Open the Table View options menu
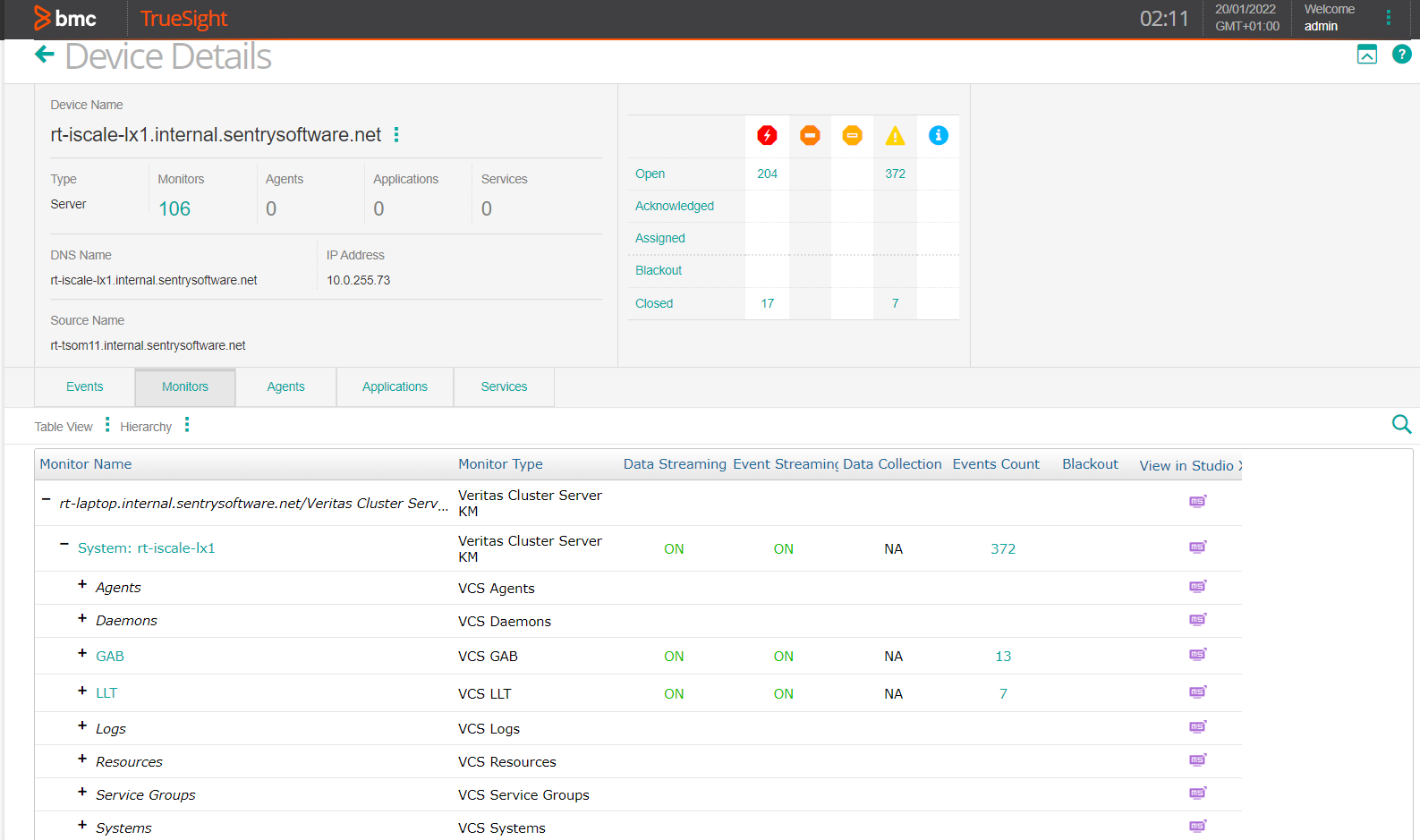The height and width of the screenshot is (840, 1420). pos(107,425)
